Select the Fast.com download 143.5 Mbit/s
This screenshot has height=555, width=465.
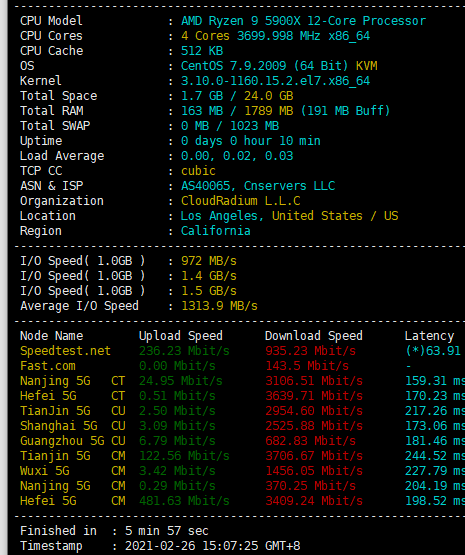[x=307, y=366]
